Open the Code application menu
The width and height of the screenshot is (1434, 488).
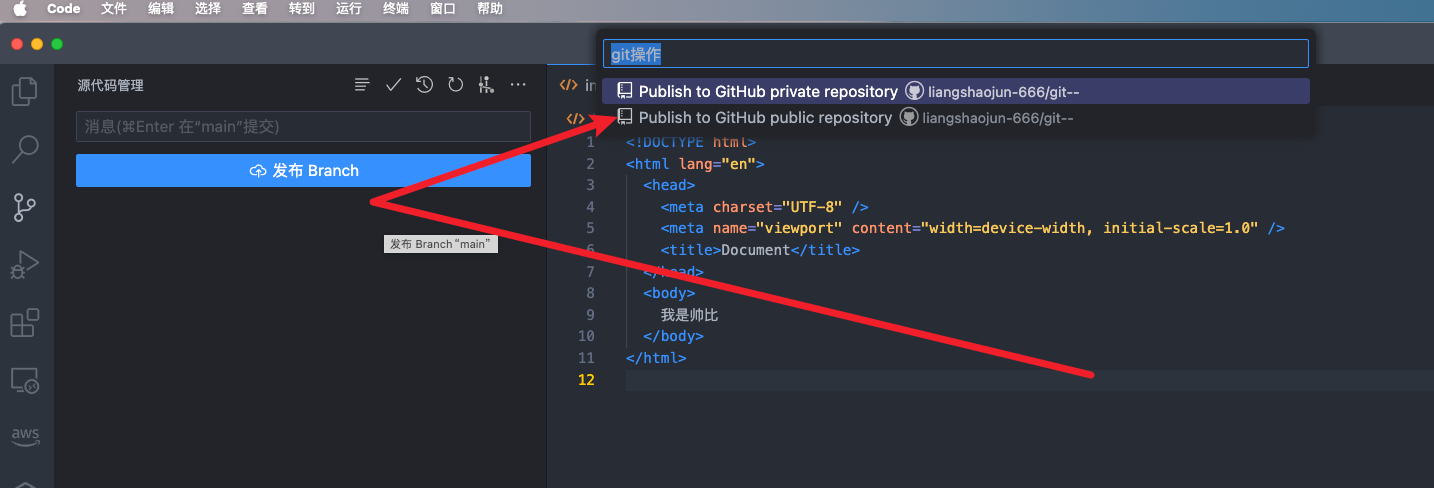pos(64,9)
